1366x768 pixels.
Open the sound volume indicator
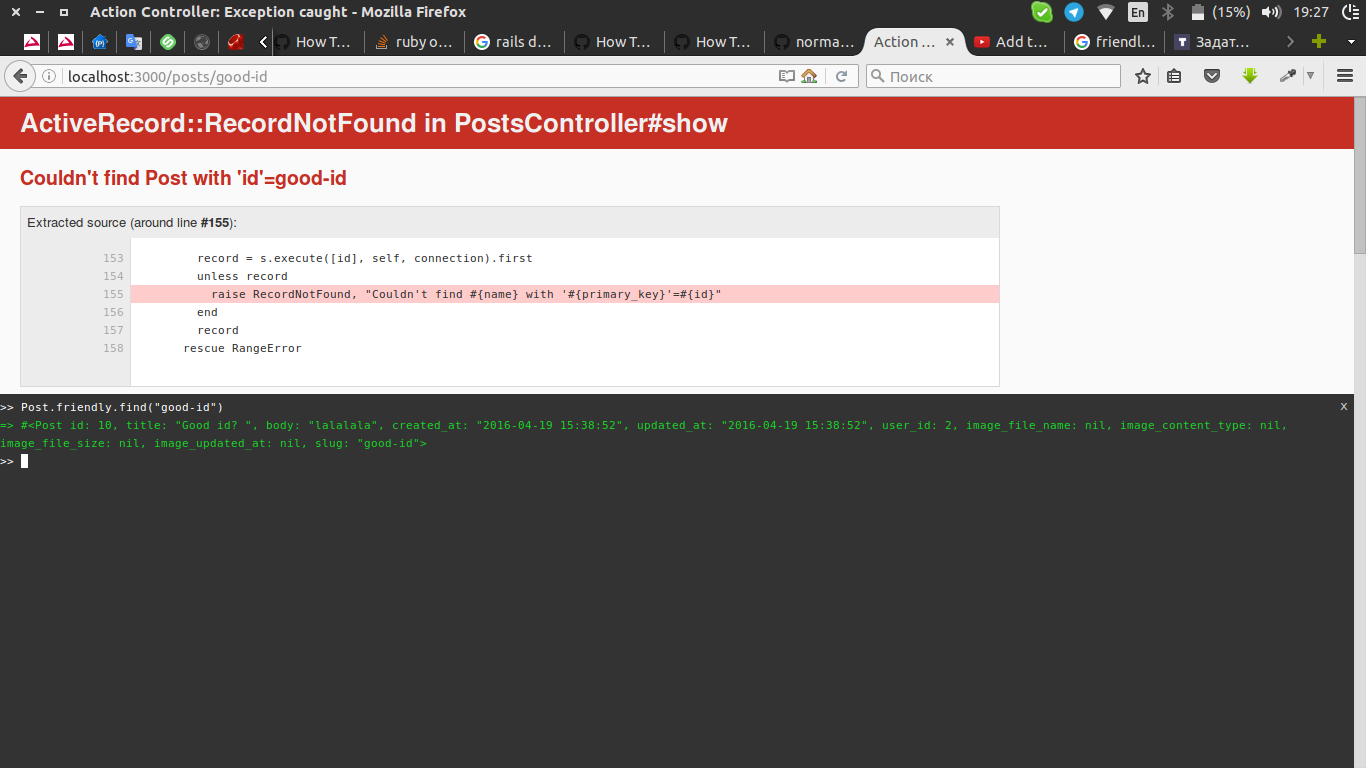[x=1272, y=12]
